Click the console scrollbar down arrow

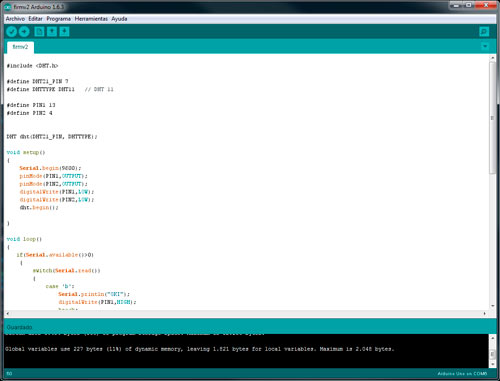(492, 364)
